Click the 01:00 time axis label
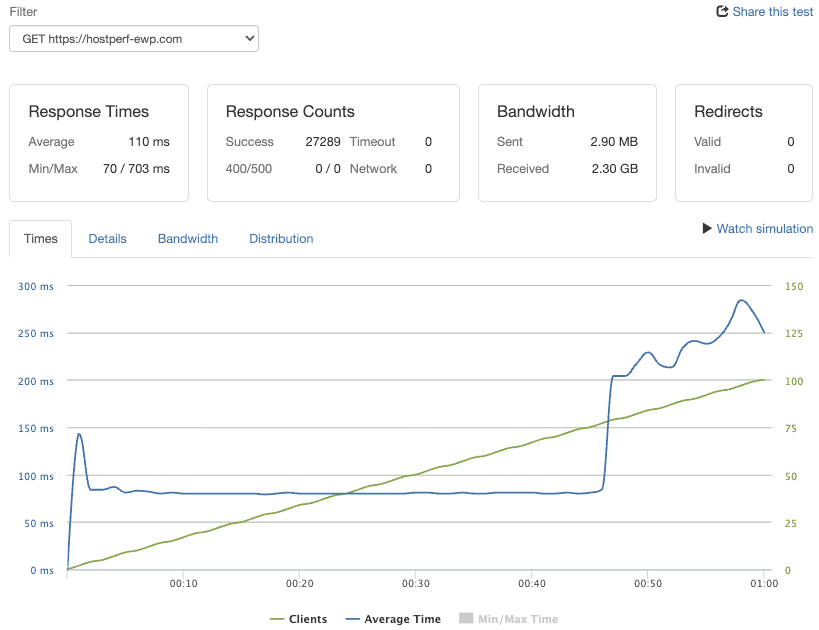The image size is (819, 630). tap(764, 584)
